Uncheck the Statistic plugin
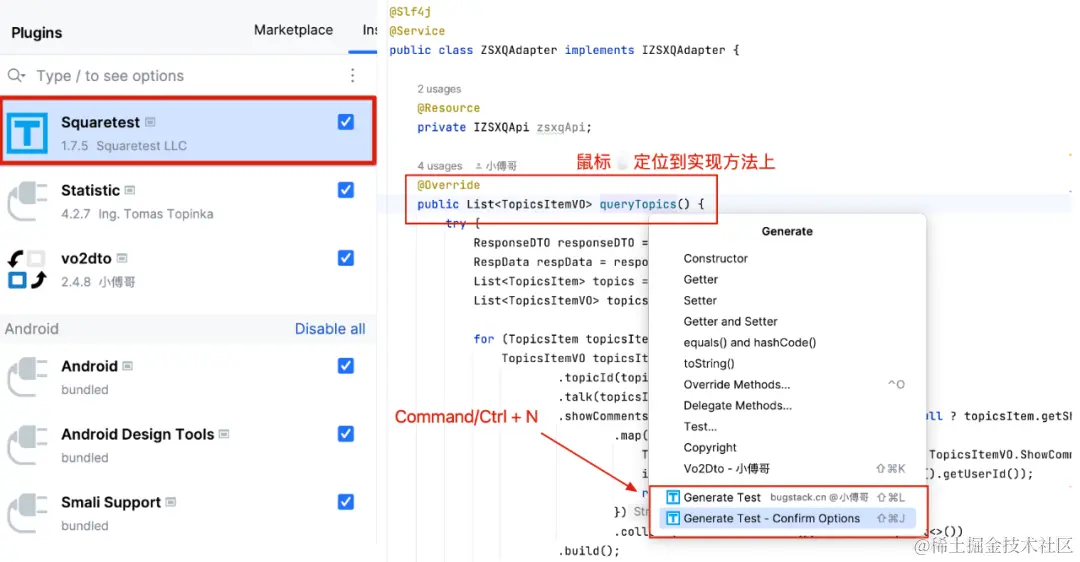Image resolution: width=1080 pixels, height=562 pixels. pyautogui.click(x=346, y=190)
